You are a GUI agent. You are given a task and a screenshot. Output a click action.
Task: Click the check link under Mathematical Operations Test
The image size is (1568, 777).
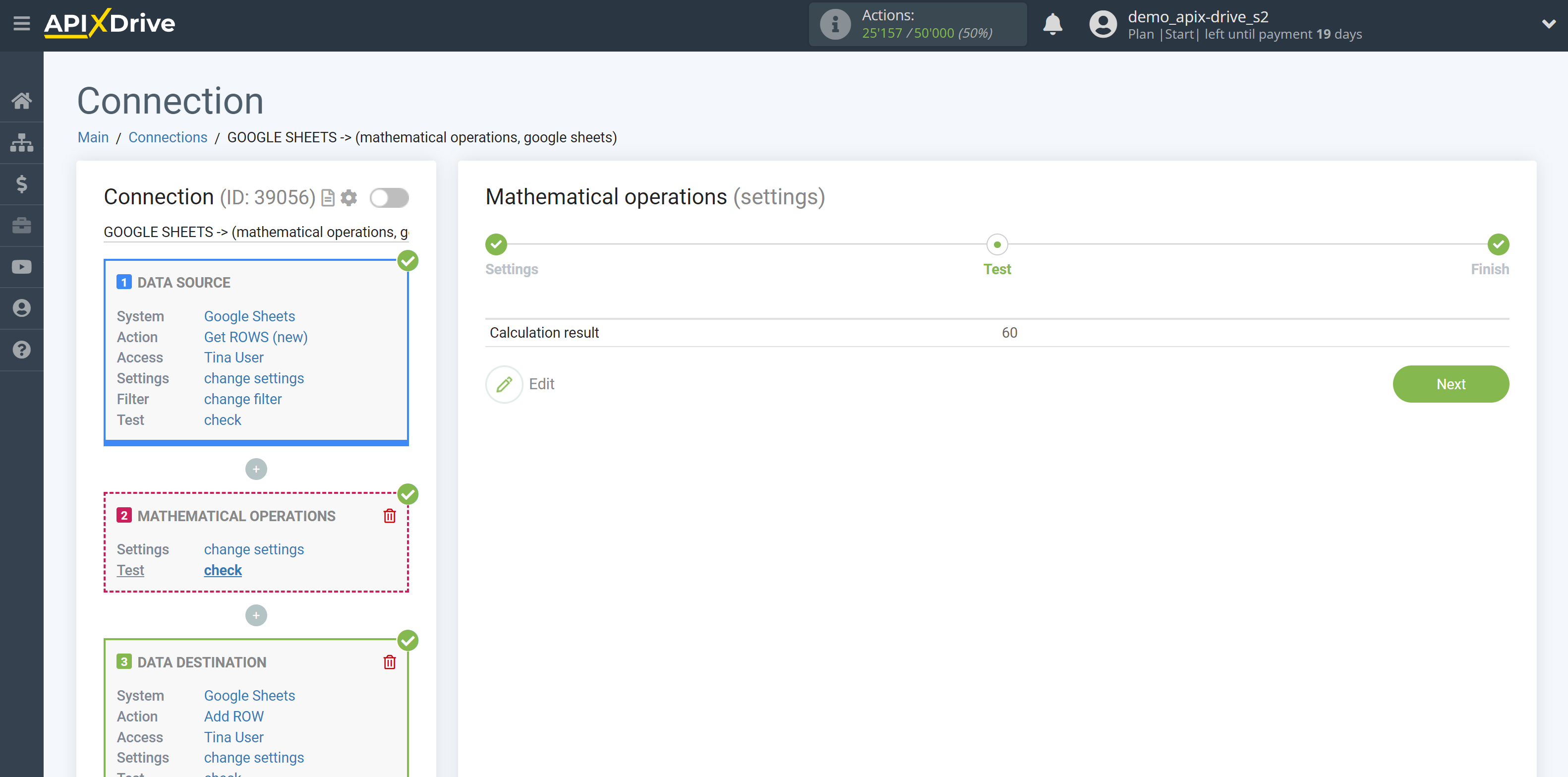pos(223,570)
